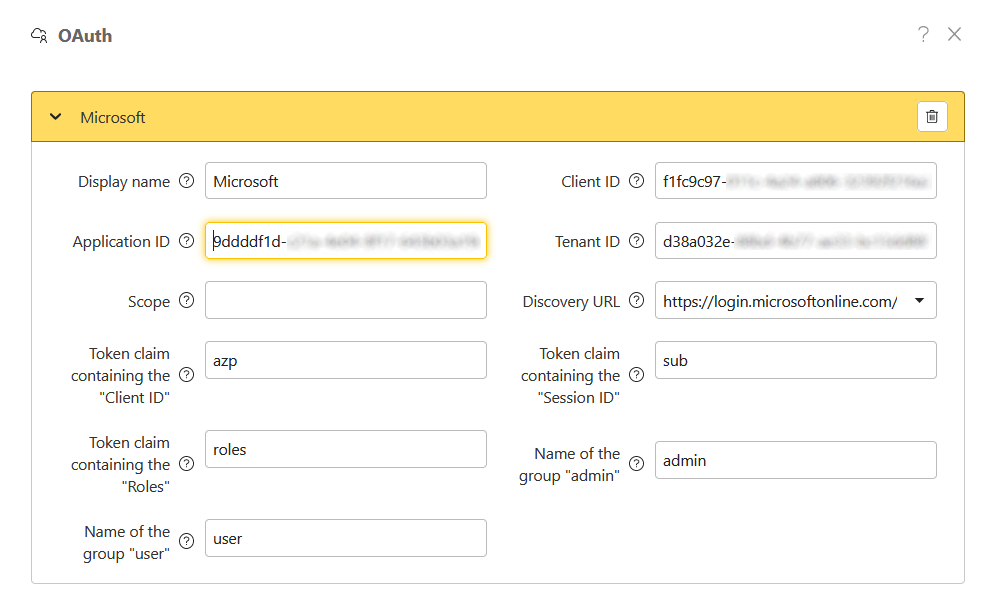Open the Discovery URL dropdown arrow

tap(919, 301)
